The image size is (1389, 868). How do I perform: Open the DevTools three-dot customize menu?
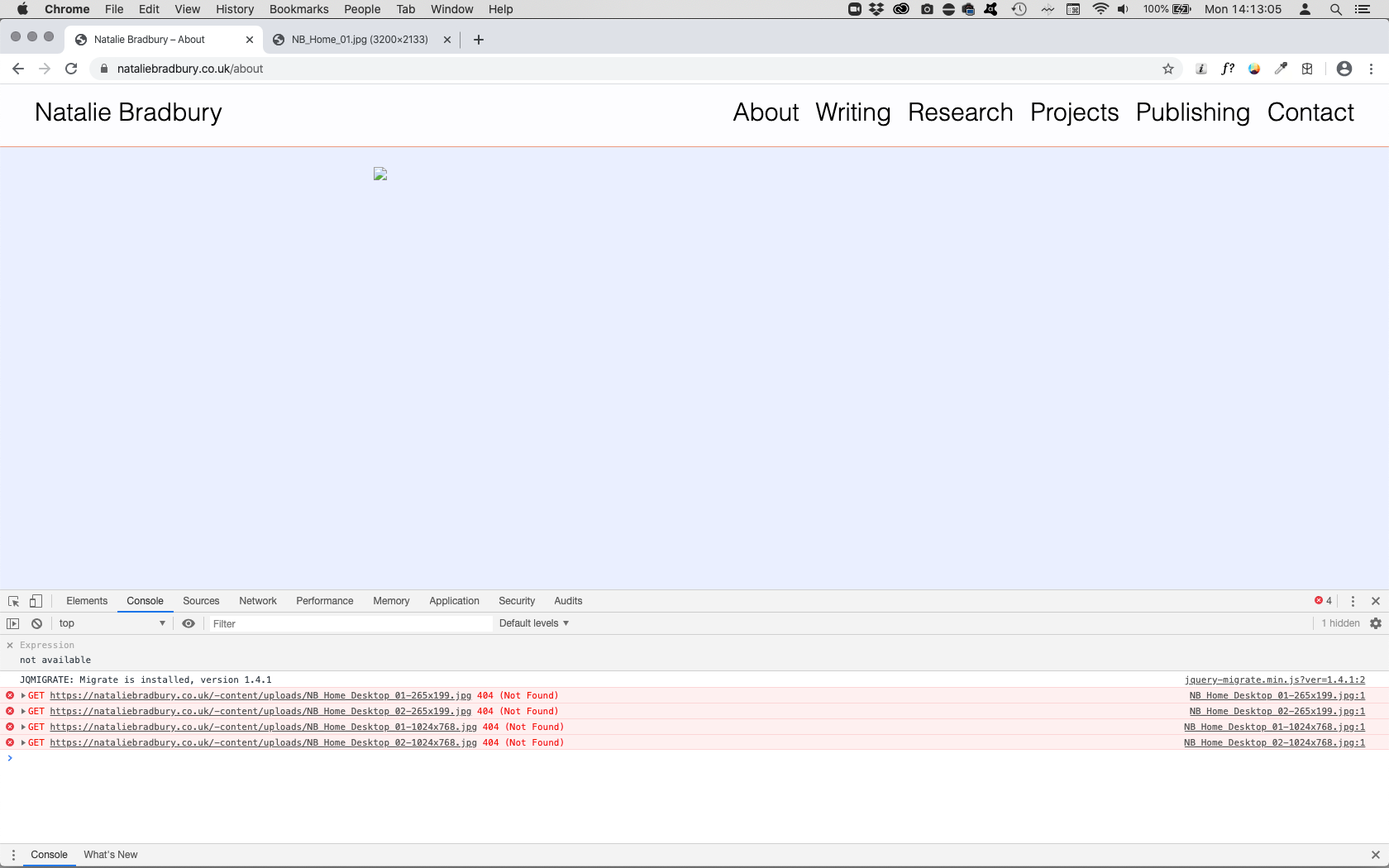1353,601
